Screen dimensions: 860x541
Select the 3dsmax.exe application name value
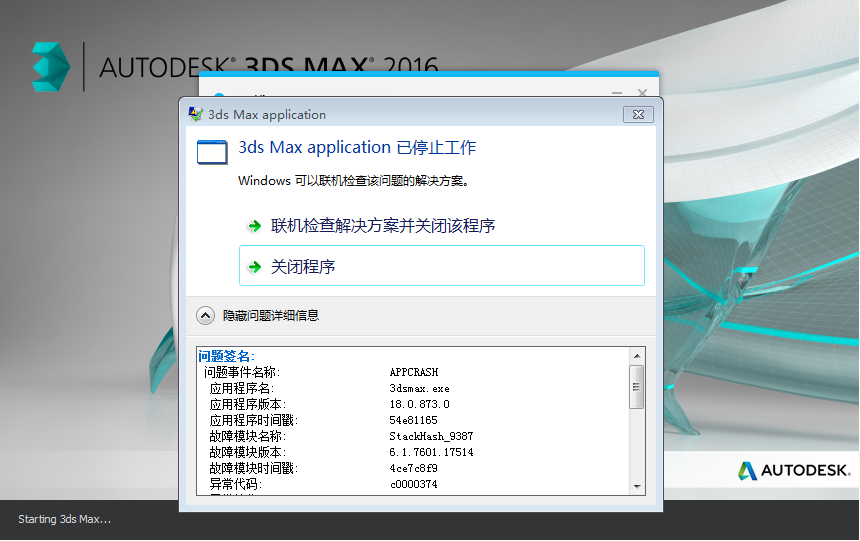click(x=420, y=388)
